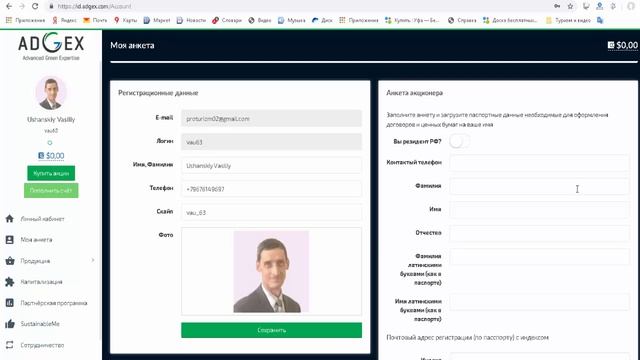Open the Справка bookmark
The image size is (640, 360).
coord(462,20)
